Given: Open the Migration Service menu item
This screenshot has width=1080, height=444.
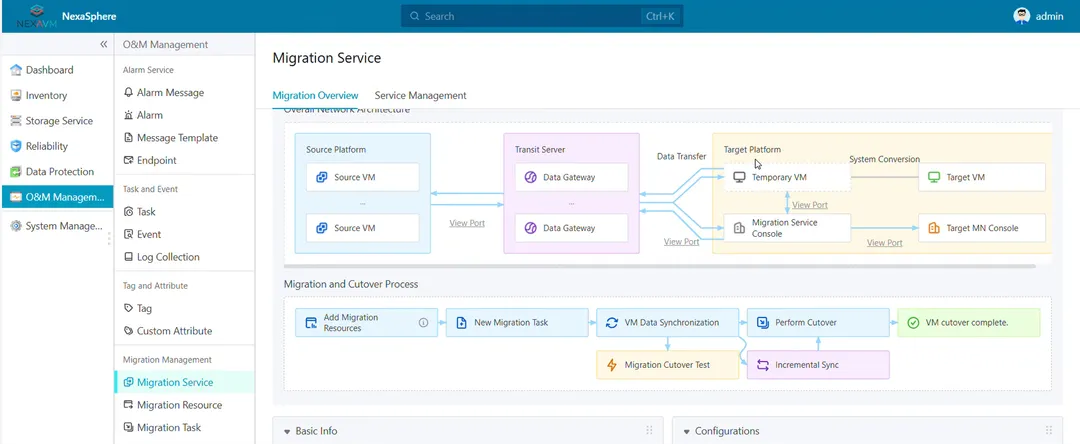Looking at the screenshot, I should click(185, 382).
